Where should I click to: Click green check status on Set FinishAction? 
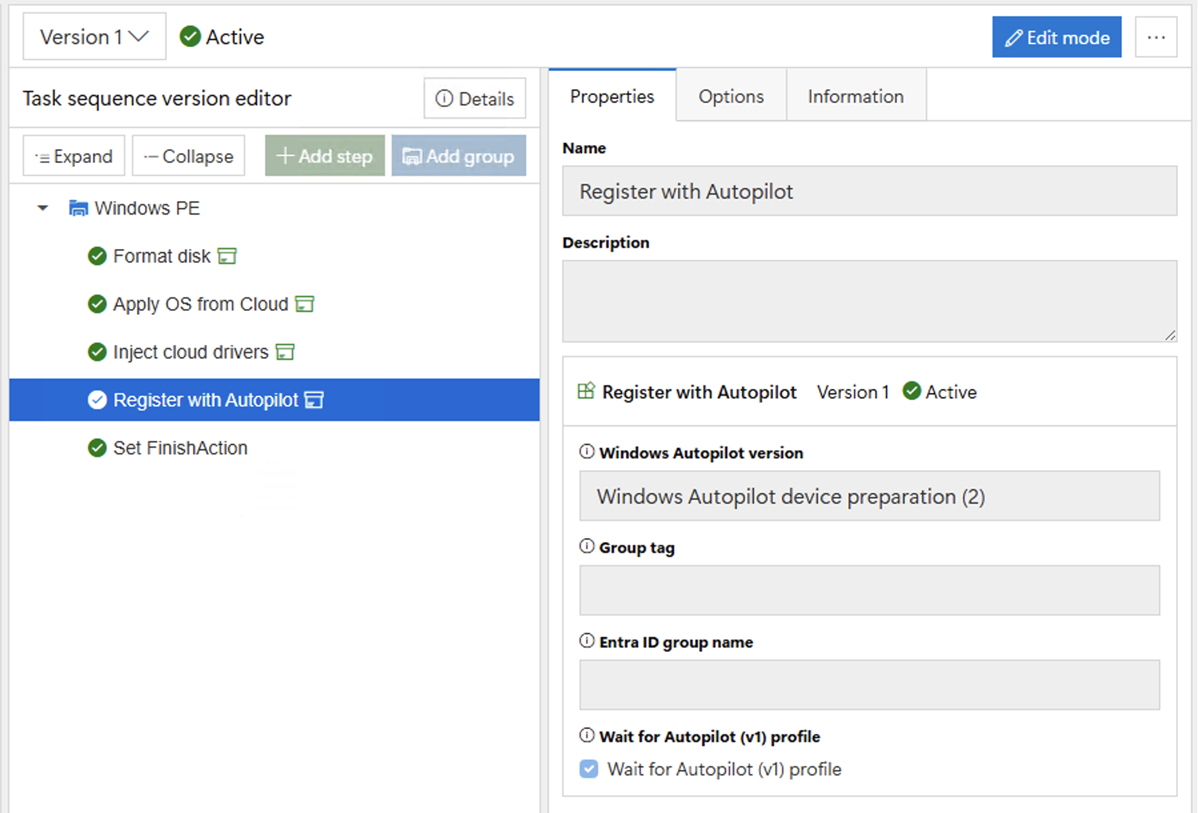coord(97,448)
